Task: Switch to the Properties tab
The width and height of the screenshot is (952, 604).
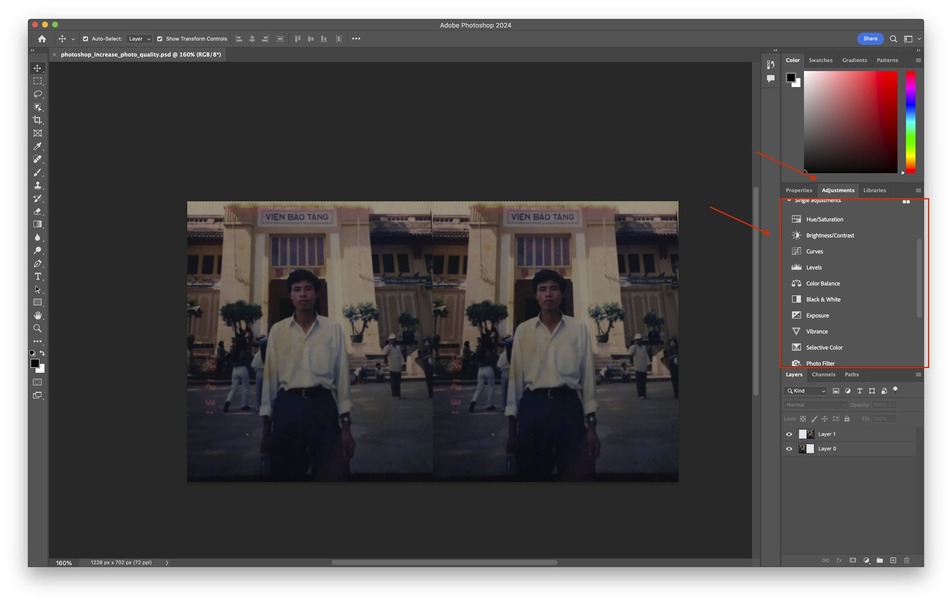Action: pos(798,190)
